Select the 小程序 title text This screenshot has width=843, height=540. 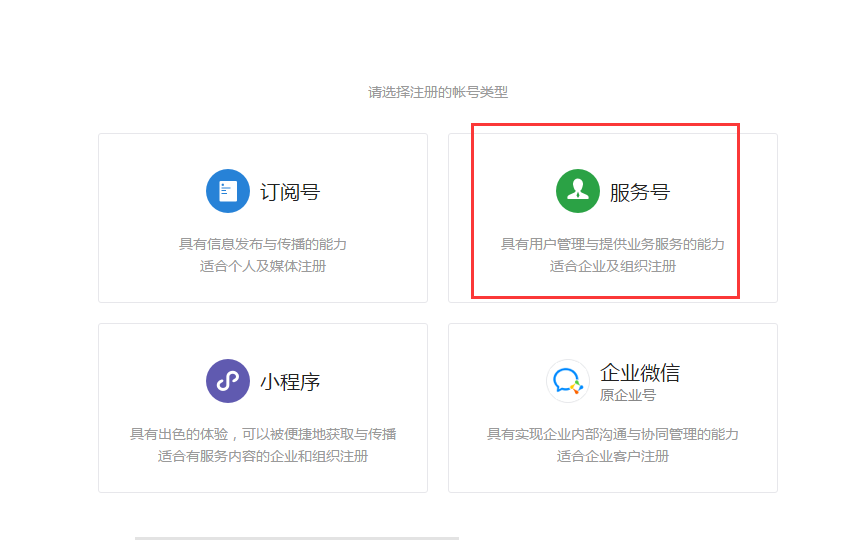[290, 382]
